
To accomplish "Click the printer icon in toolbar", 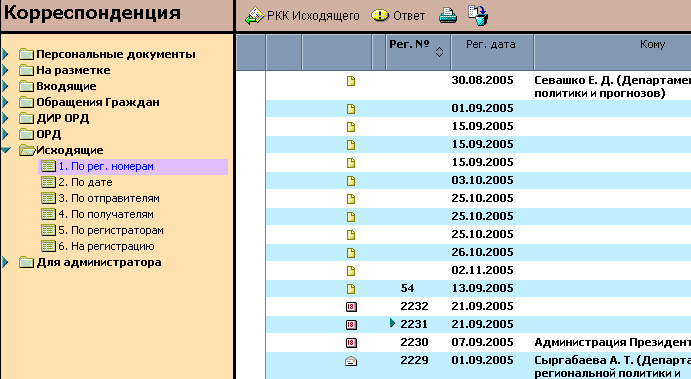I will 448,16.
